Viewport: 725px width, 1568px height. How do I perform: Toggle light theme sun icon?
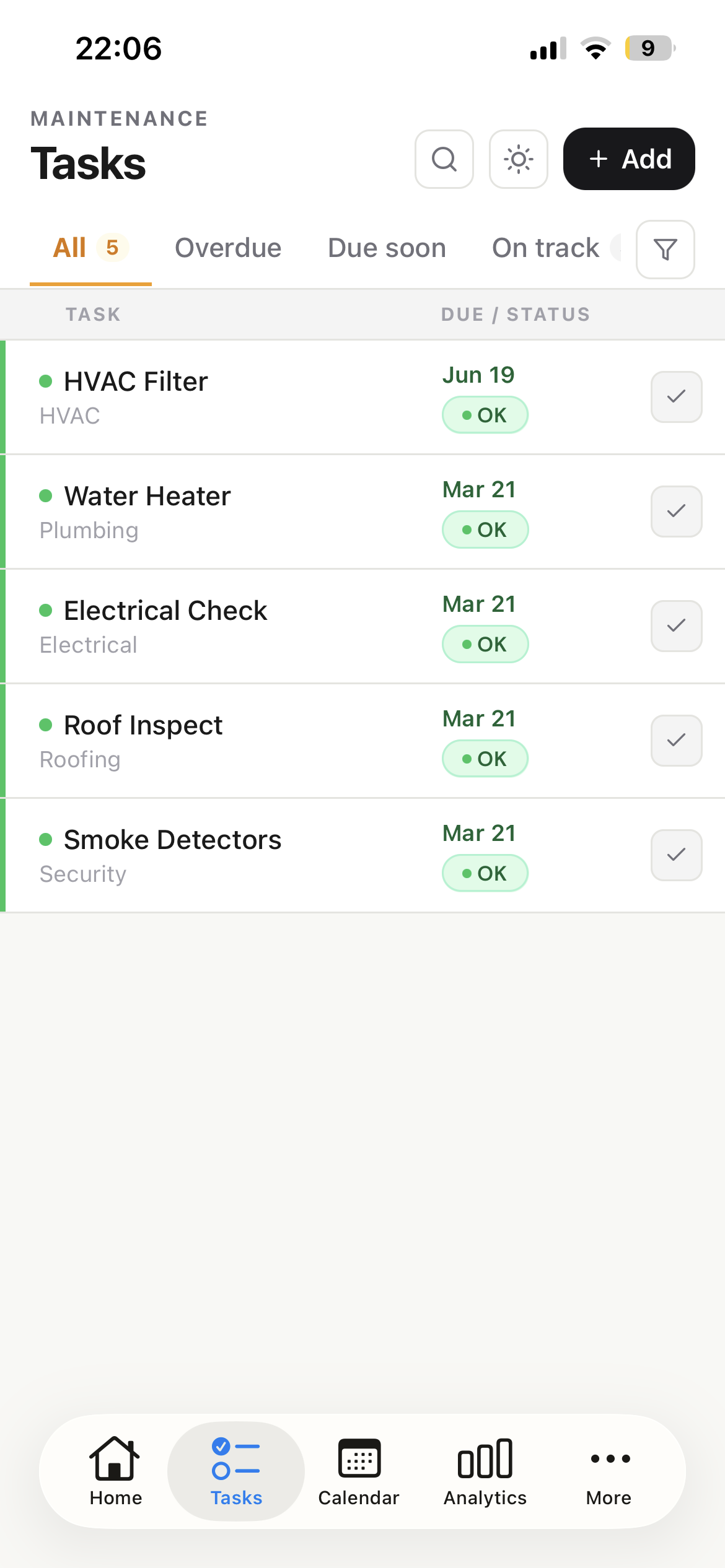(518, 159)
